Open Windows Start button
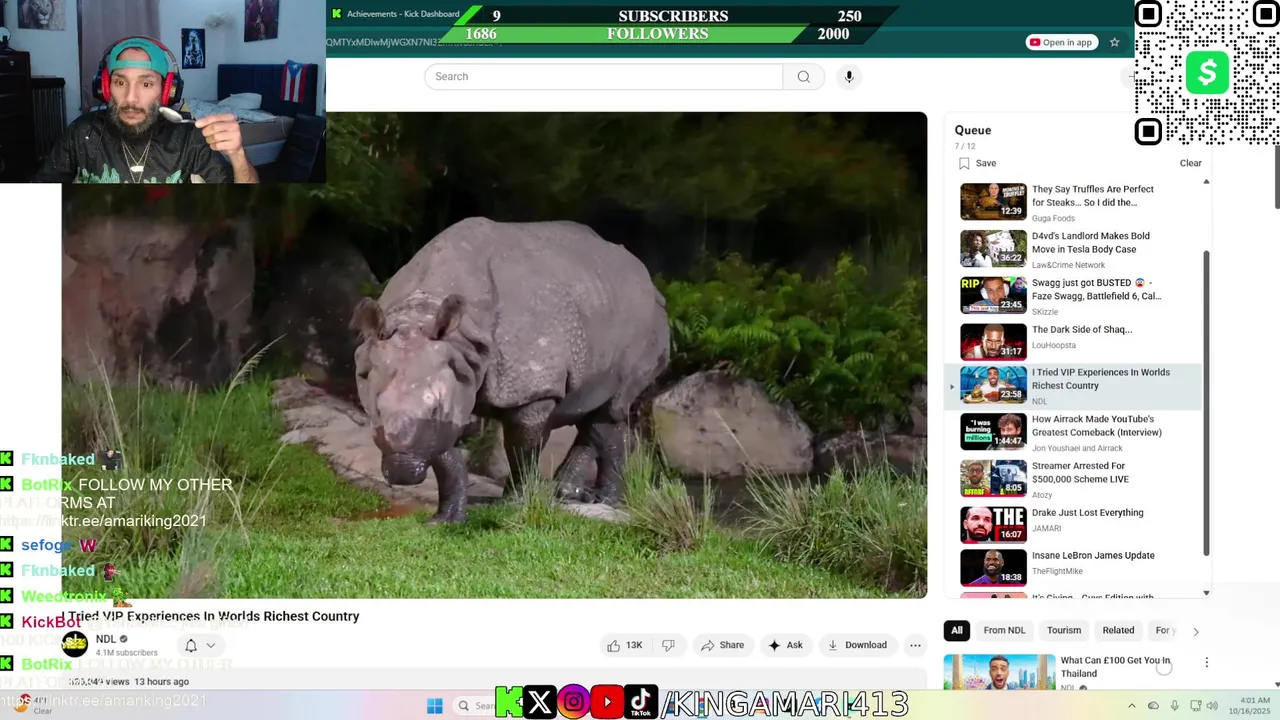This screenshot has height=720, width=1280. coord(435,706)
